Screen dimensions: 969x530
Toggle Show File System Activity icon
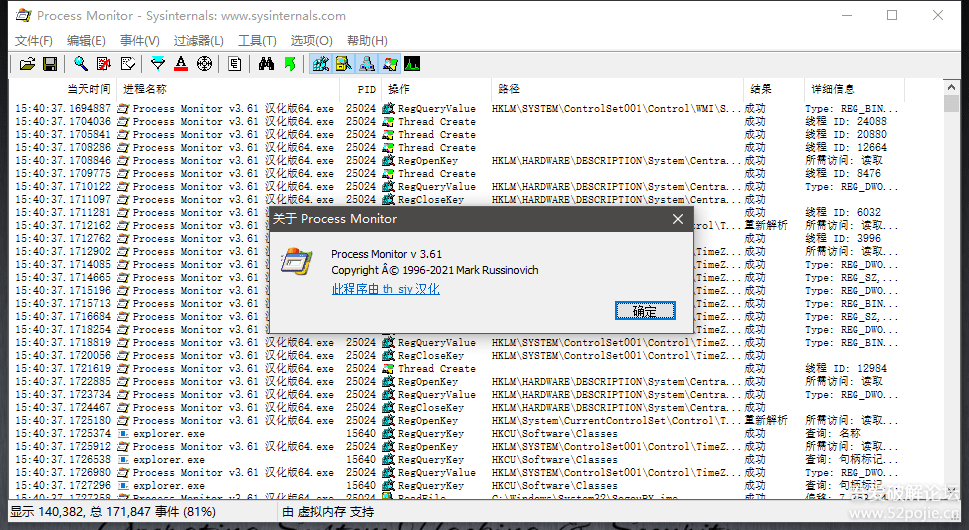[x=344, y=64]
